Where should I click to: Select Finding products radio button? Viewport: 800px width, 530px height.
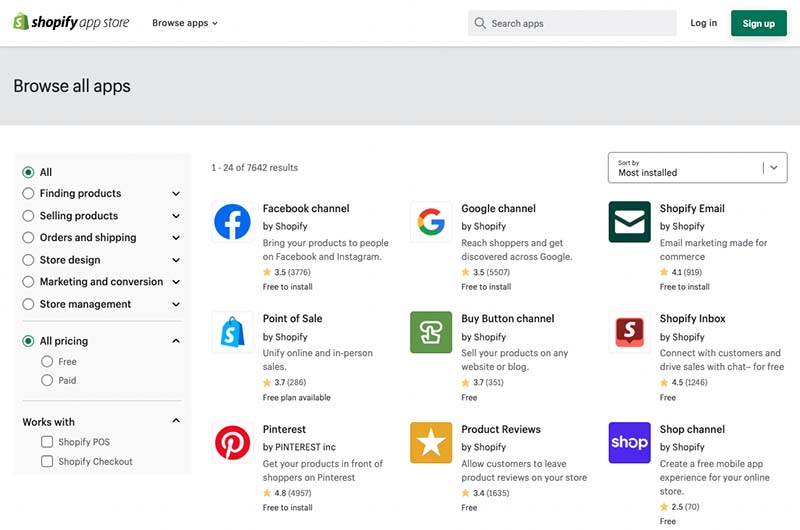(28, 193)
